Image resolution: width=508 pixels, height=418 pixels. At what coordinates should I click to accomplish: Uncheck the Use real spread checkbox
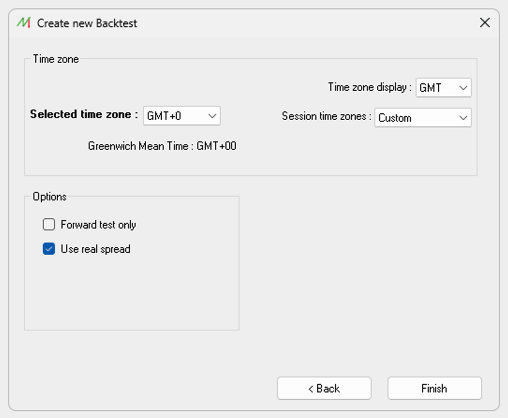coord(49,249)
